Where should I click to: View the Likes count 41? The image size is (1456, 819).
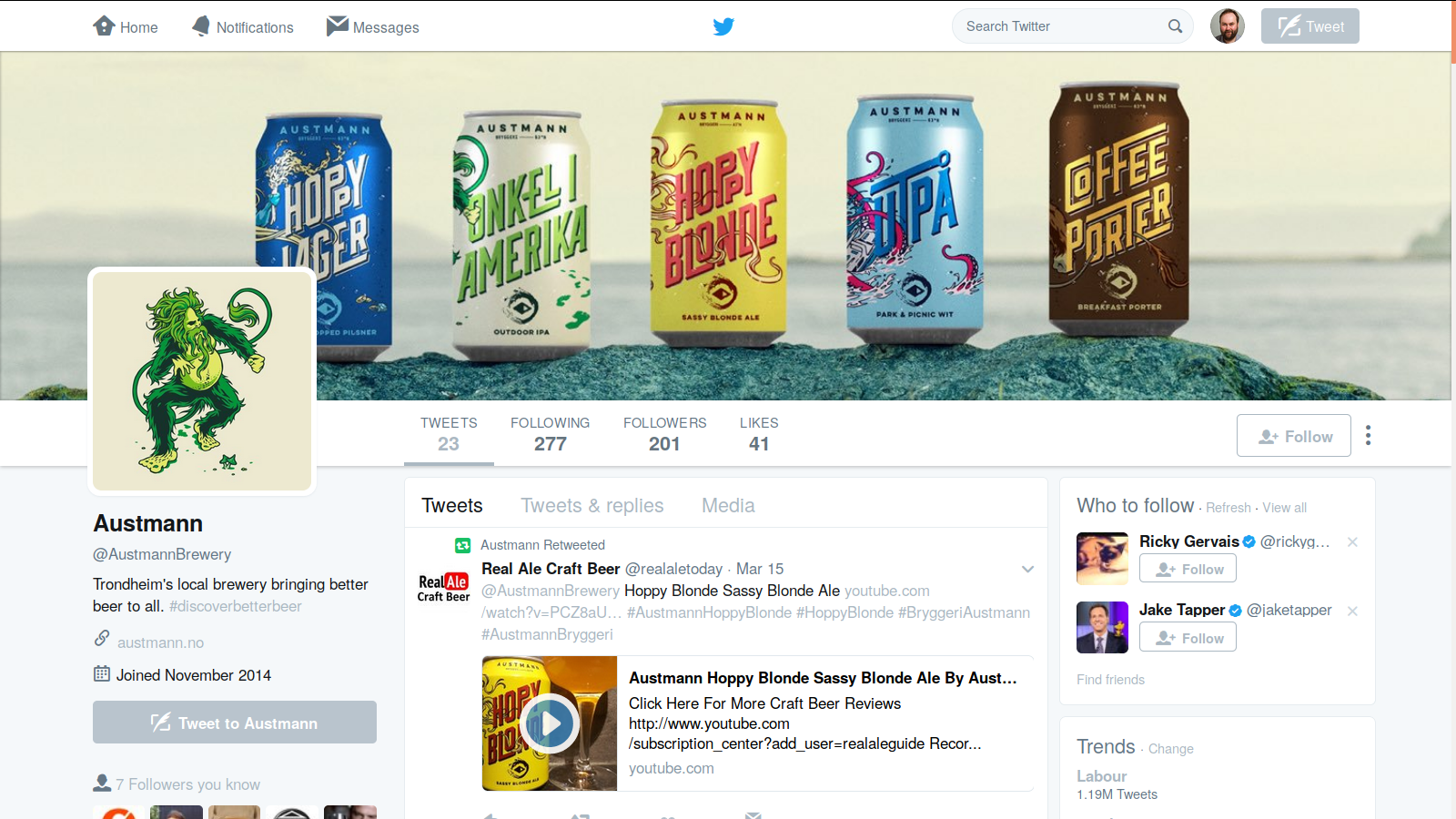[x=759, y=434]
